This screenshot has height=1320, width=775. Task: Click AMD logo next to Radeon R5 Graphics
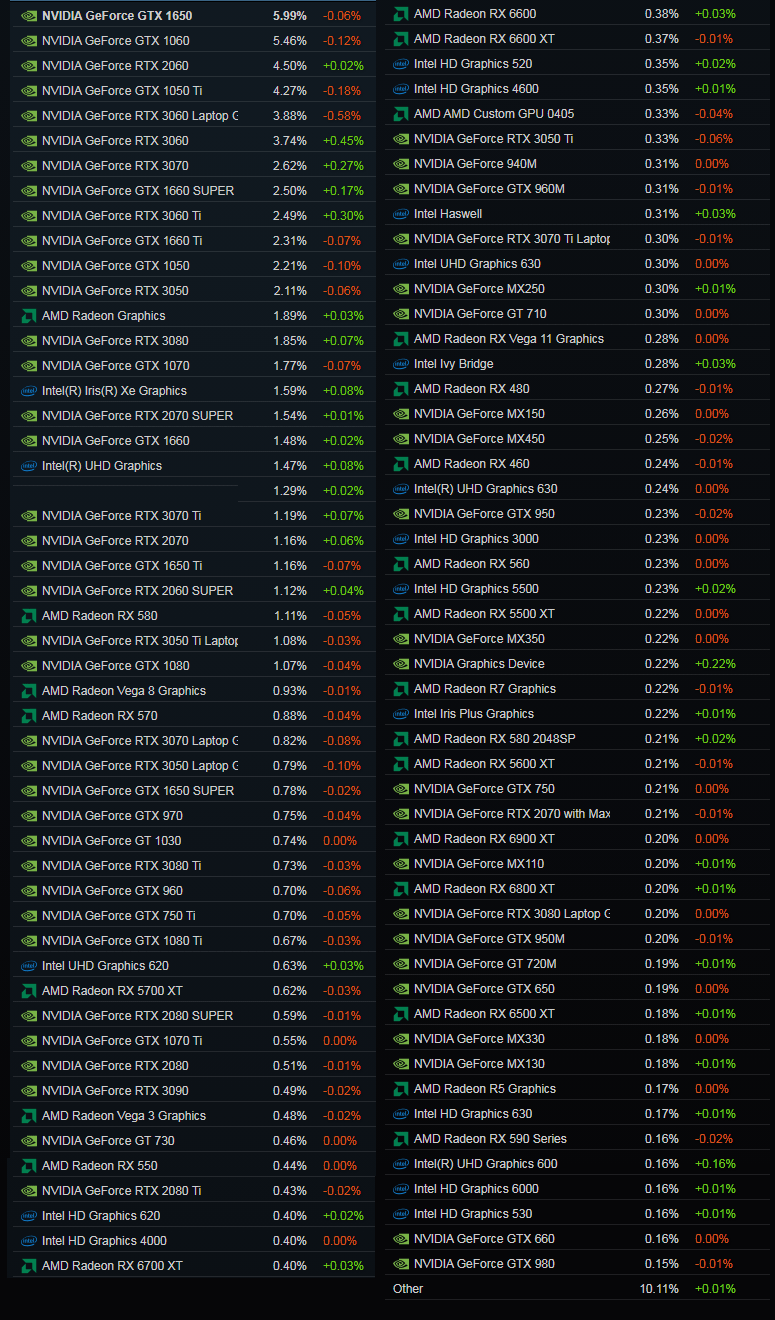pyautogui.click(x=401, y=1089)
